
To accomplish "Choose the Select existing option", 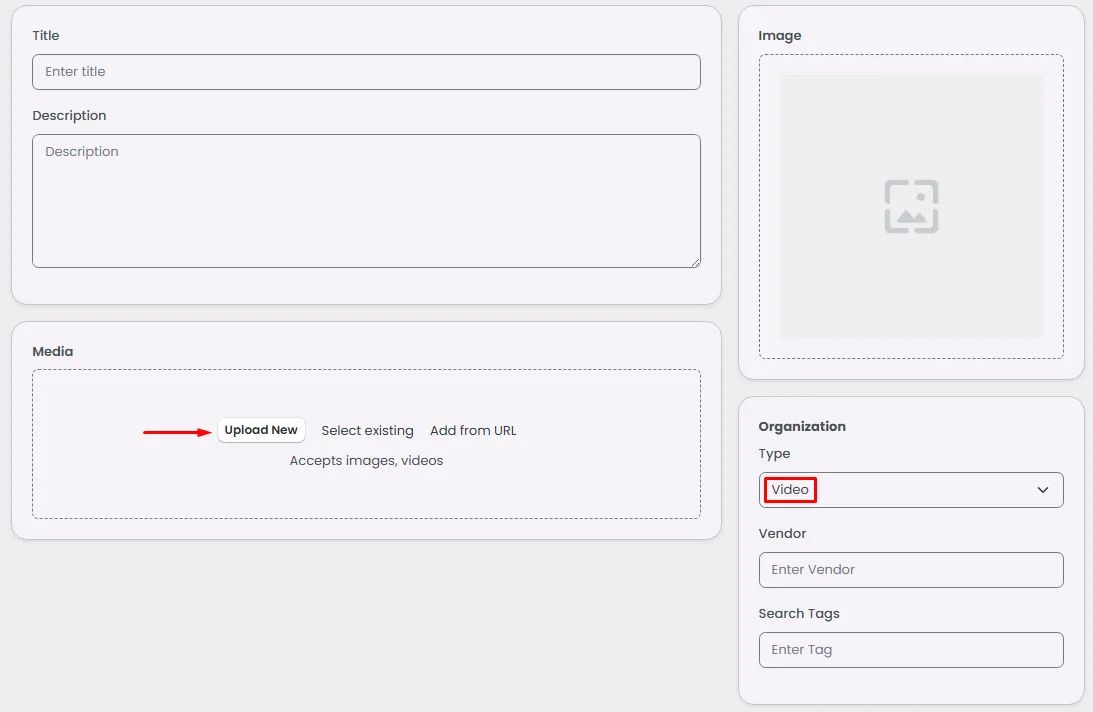I will click(x=367, y=431).
